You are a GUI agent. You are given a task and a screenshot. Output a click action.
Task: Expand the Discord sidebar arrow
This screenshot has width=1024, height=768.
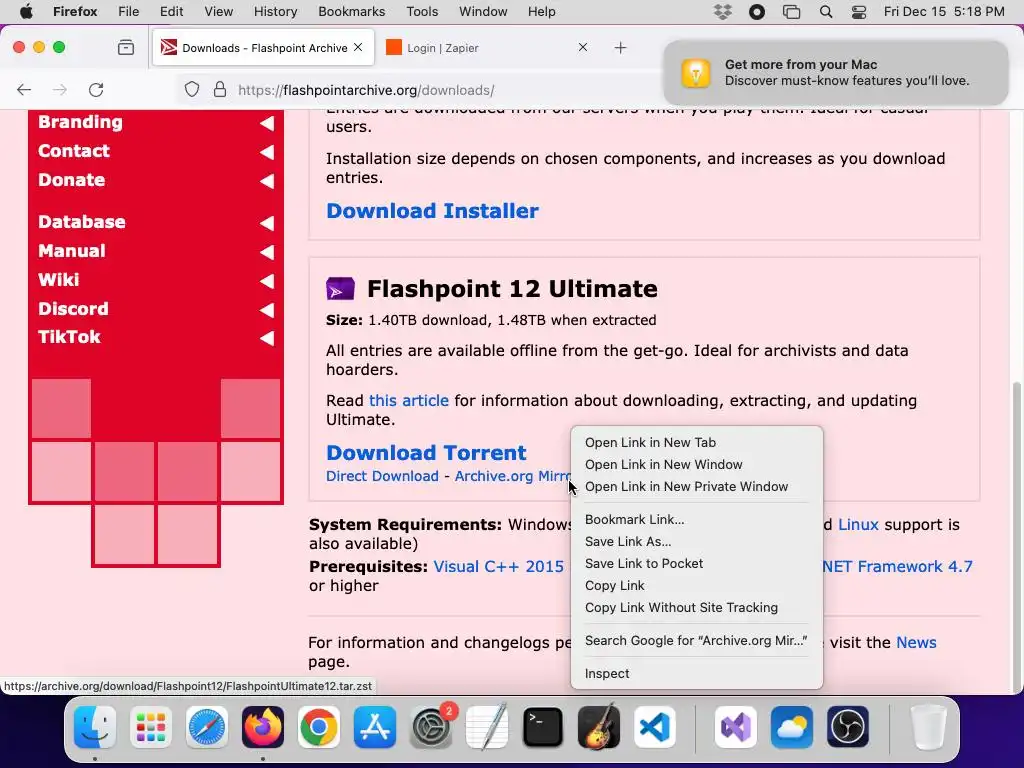pos(266,310)
